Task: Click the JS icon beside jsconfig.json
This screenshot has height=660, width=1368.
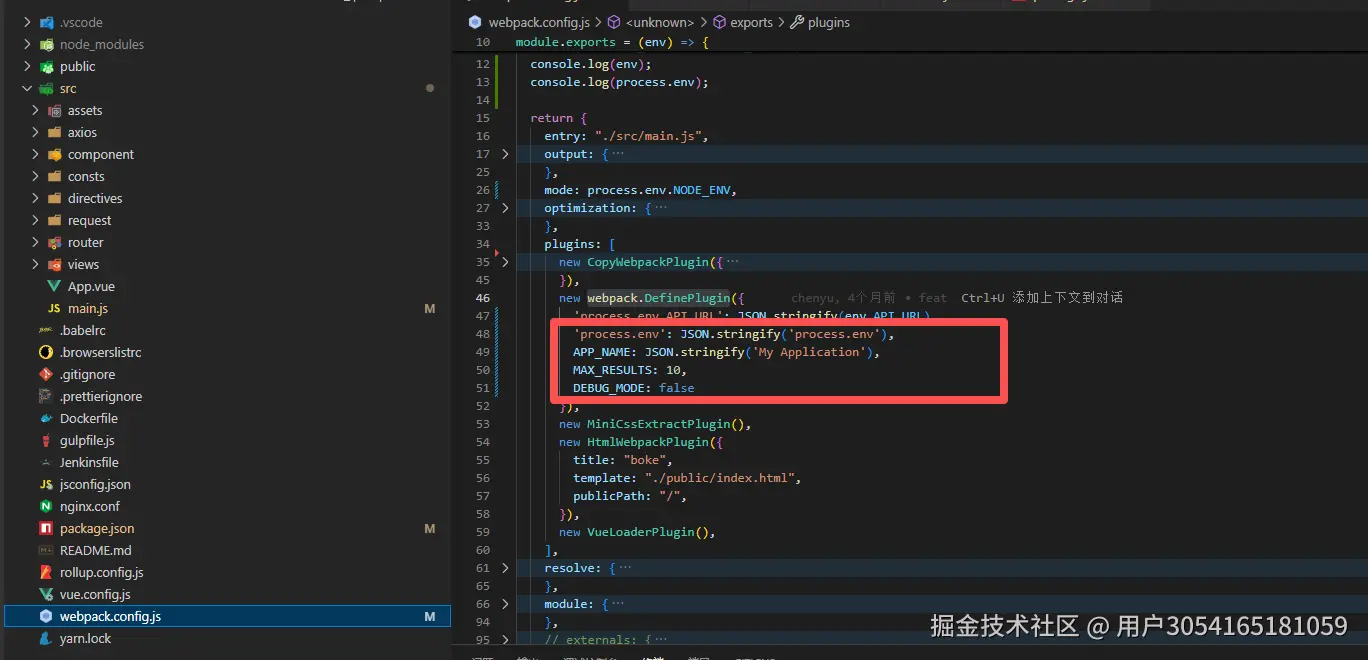Action: pyautogui.click(x=46, y=484)
